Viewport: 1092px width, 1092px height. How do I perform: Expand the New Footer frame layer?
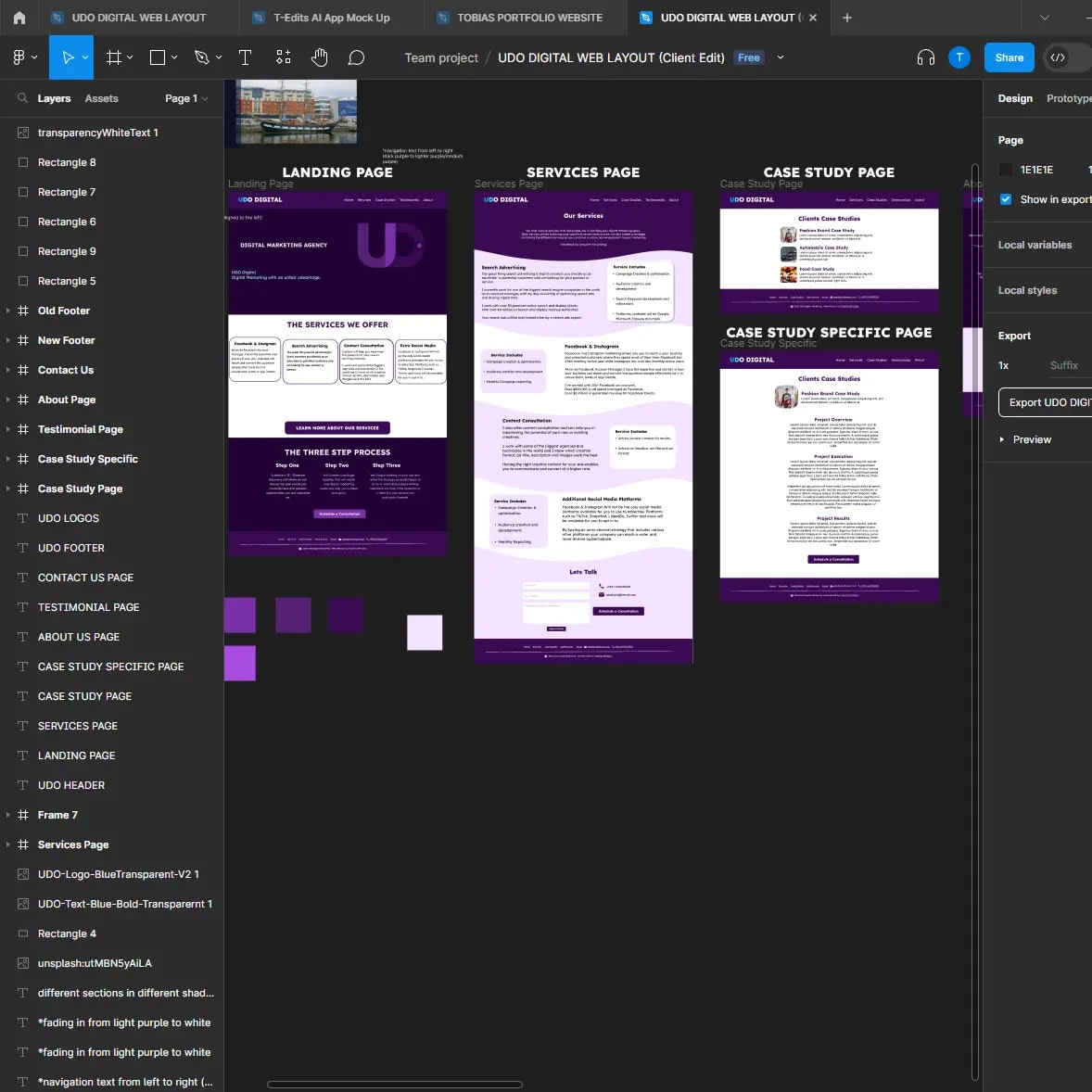(8, 340)
